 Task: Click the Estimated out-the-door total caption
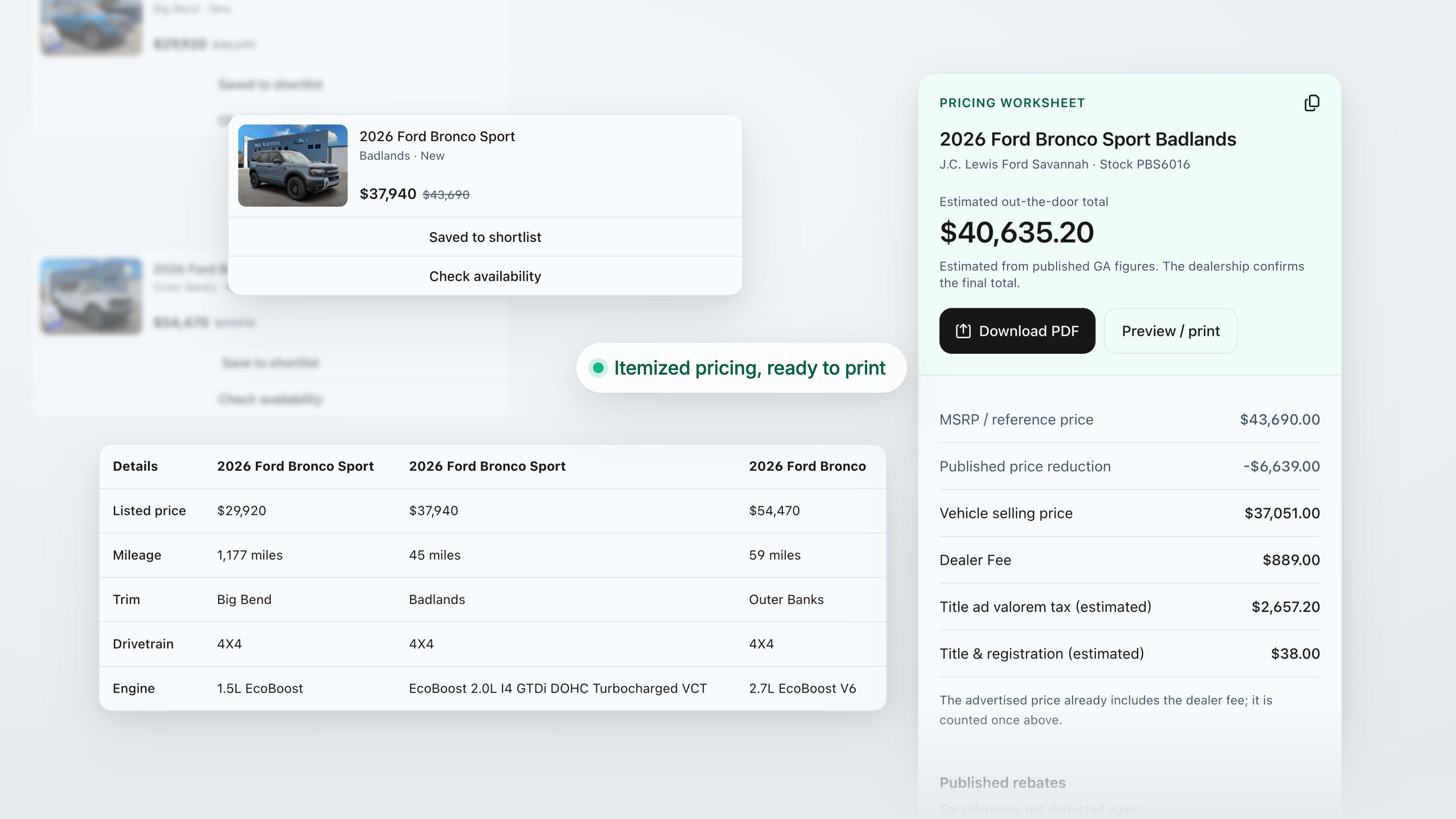[x=1024, y=202]
